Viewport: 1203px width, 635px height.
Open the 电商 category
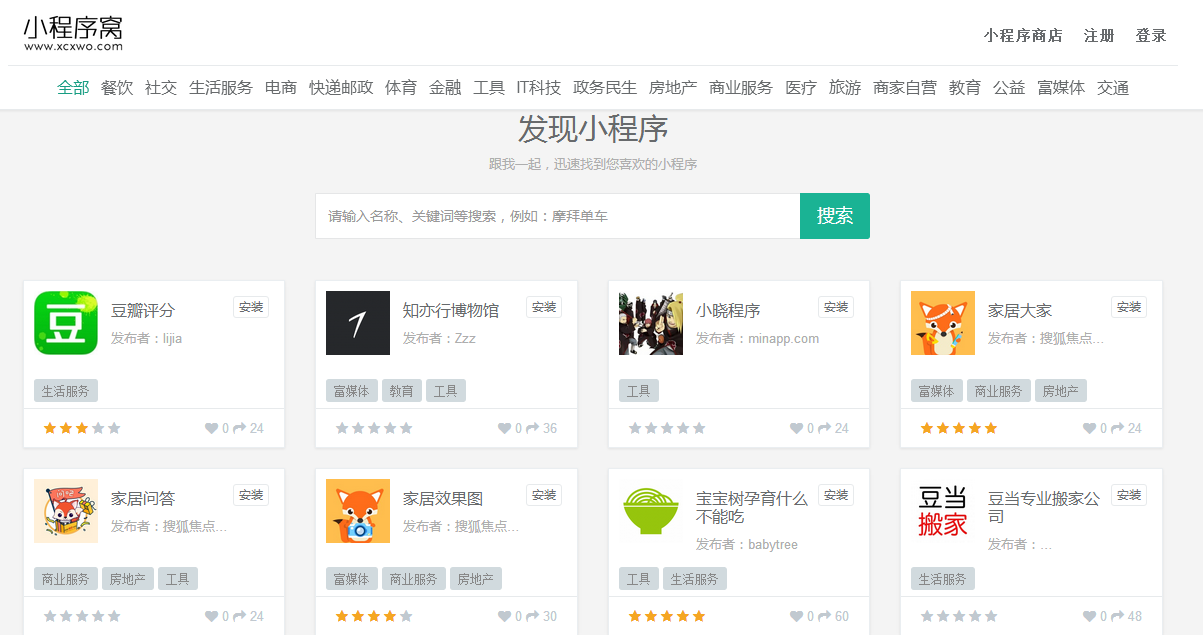281,88
